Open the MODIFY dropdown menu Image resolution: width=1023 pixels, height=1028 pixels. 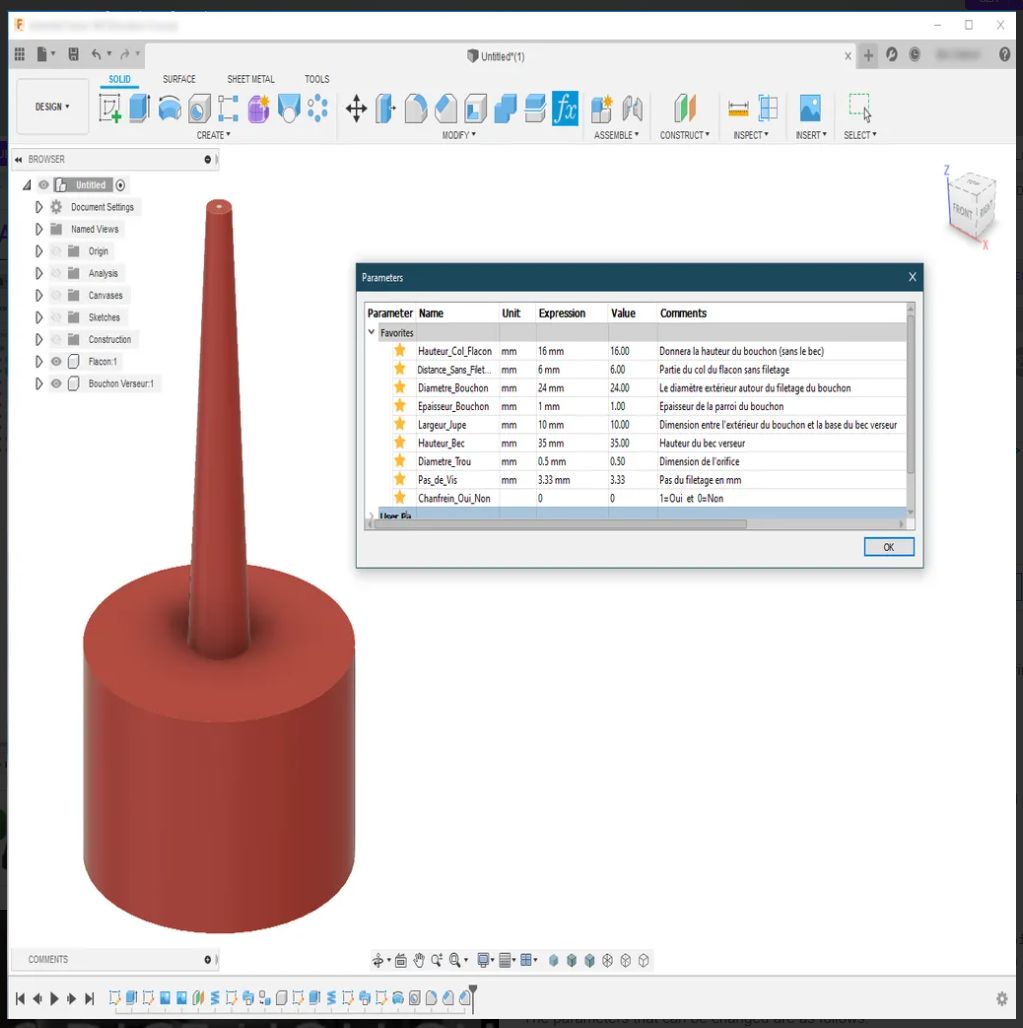[459, 135]
